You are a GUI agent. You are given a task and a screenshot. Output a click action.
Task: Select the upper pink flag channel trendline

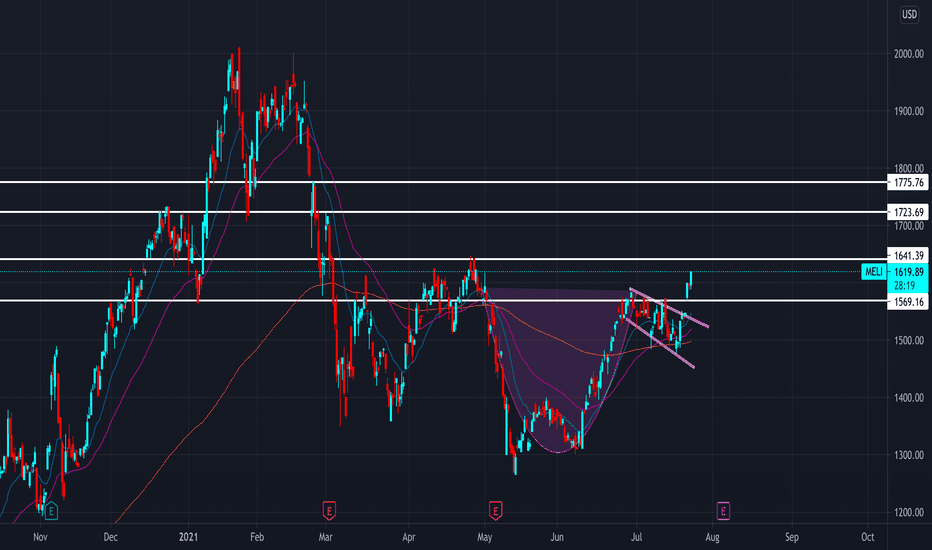point(669,307)
